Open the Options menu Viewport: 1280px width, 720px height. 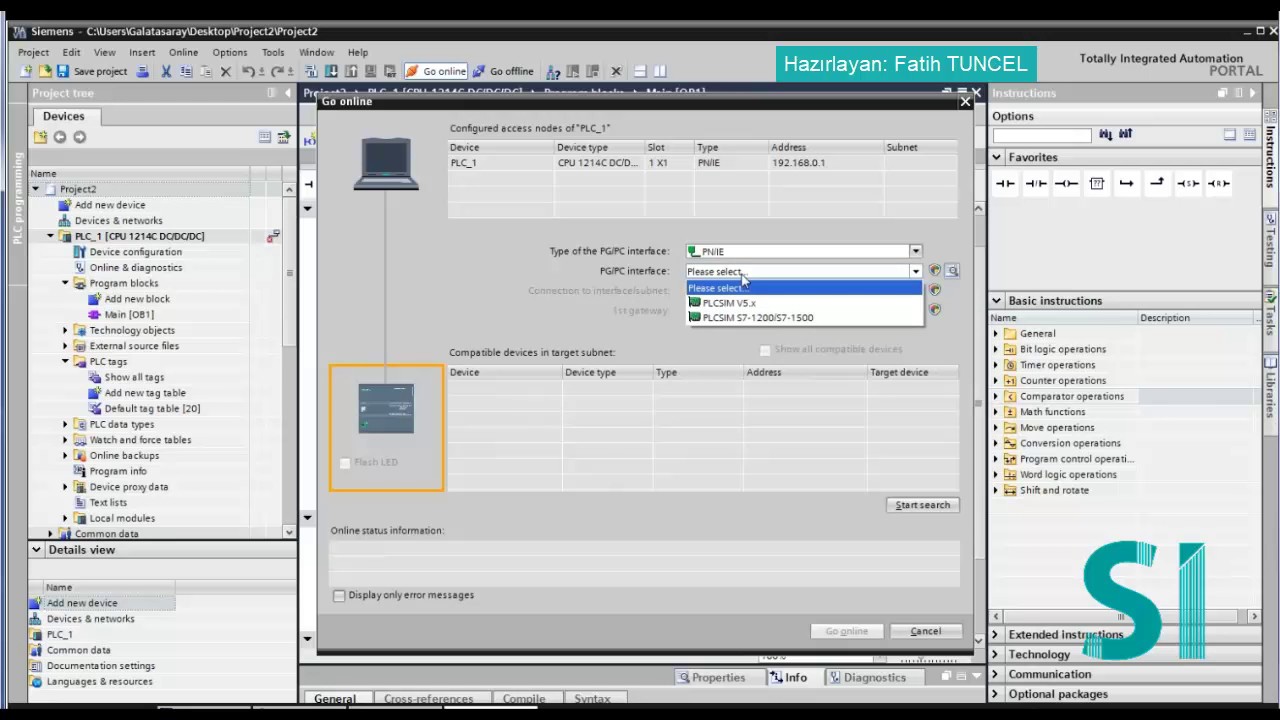point(229,52)
